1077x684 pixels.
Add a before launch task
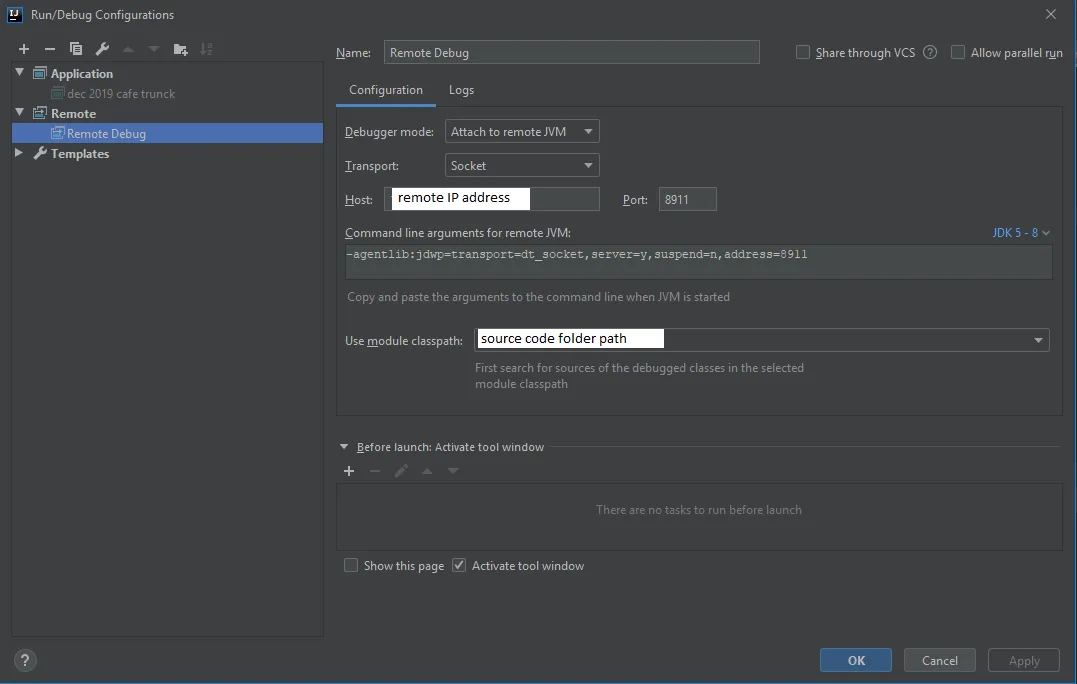point(349,471)
